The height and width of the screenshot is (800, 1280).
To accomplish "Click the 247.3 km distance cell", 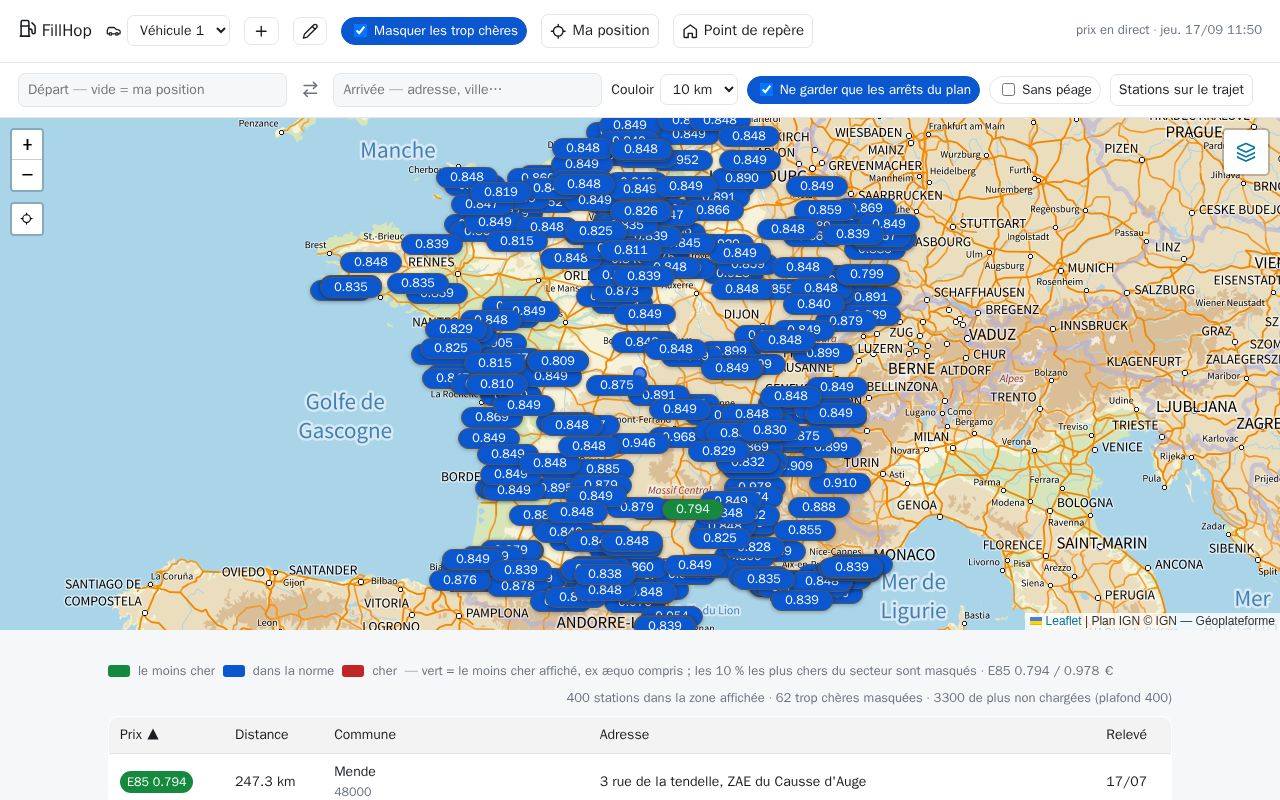I will [265, 782].
